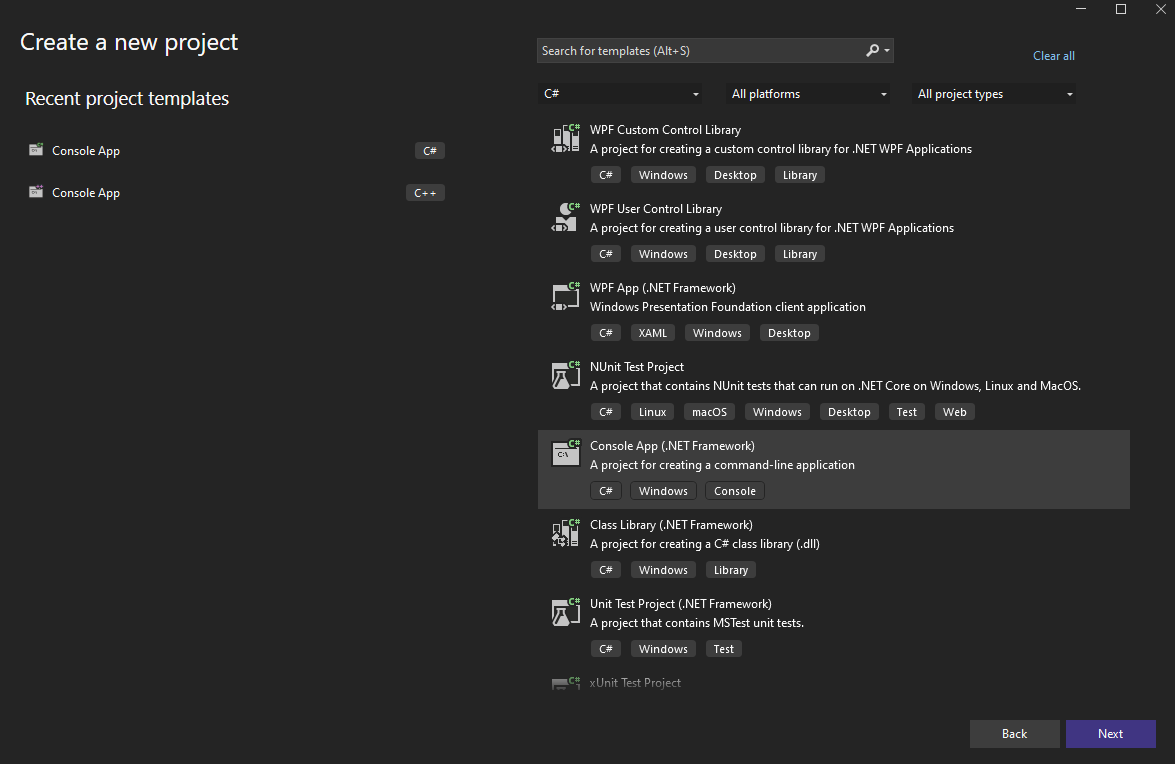Click Desktop tag on NUnit Test Project
The width and height of the screenshot is (1175, 764).
pos(849,412)
